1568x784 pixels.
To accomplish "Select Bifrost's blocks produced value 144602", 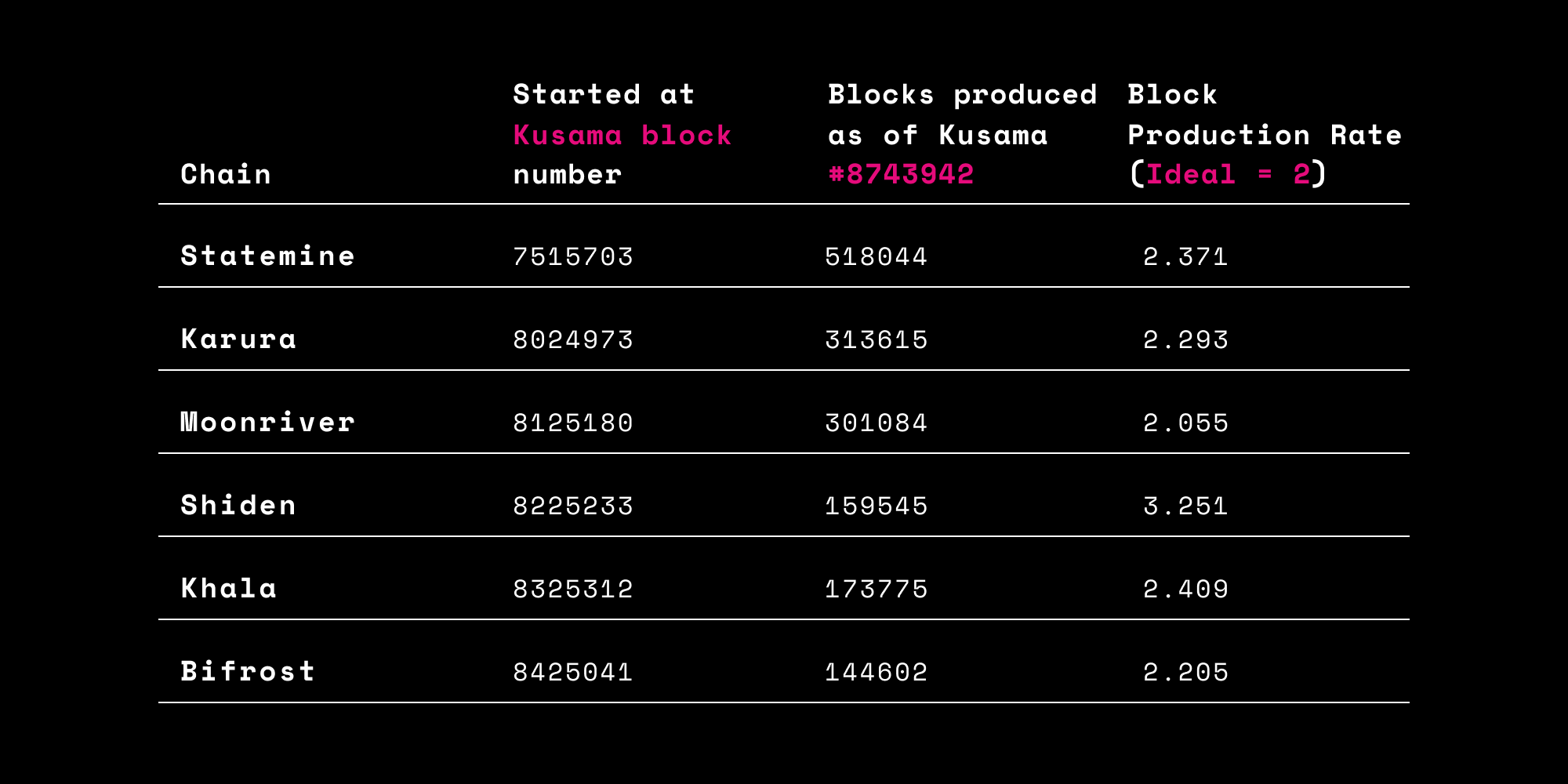I will [877, 673].
